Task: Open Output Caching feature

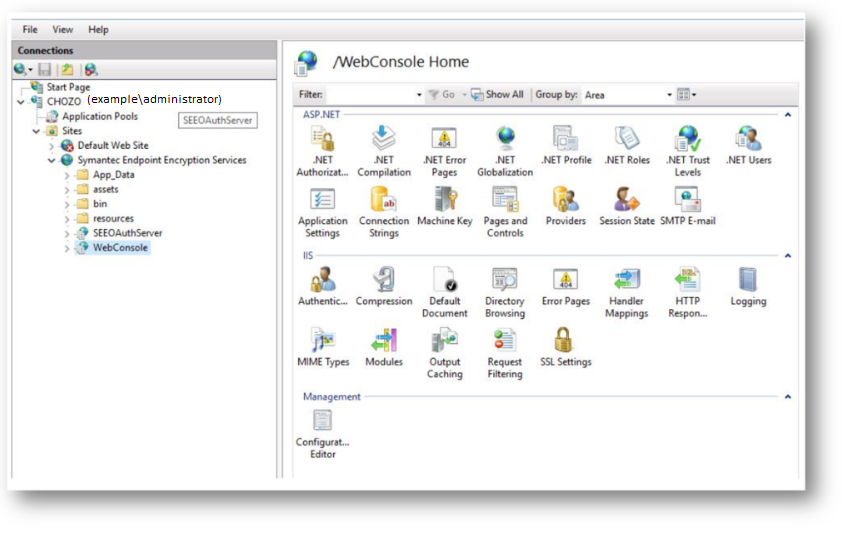Action: coord(445,353)
